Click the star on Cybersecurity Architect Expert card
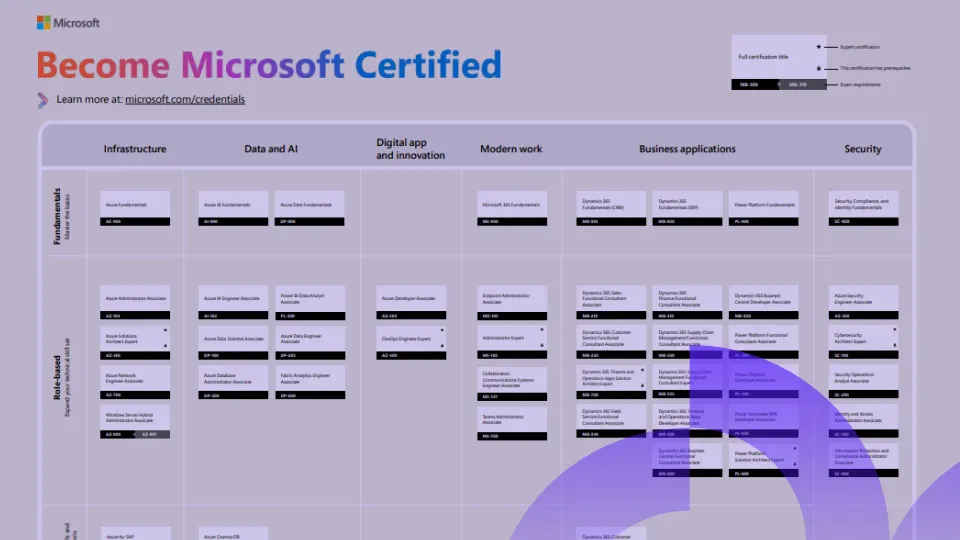Viewport: 960px width, 540px height. (x=893, y=329)
